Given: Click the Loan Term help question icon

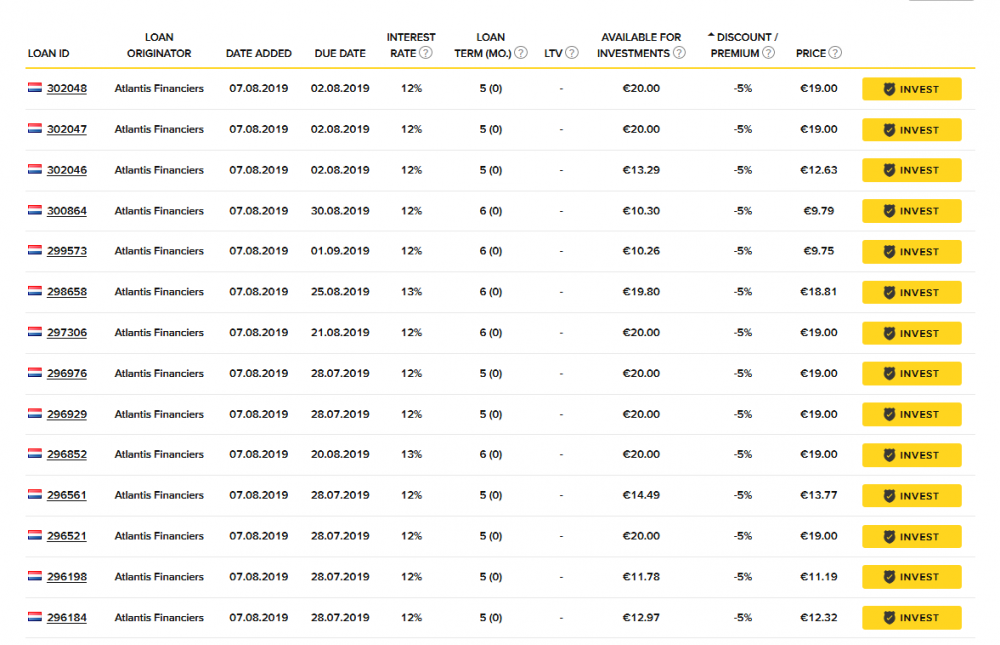Looking at the screenshot, I should tap(521, 53).
